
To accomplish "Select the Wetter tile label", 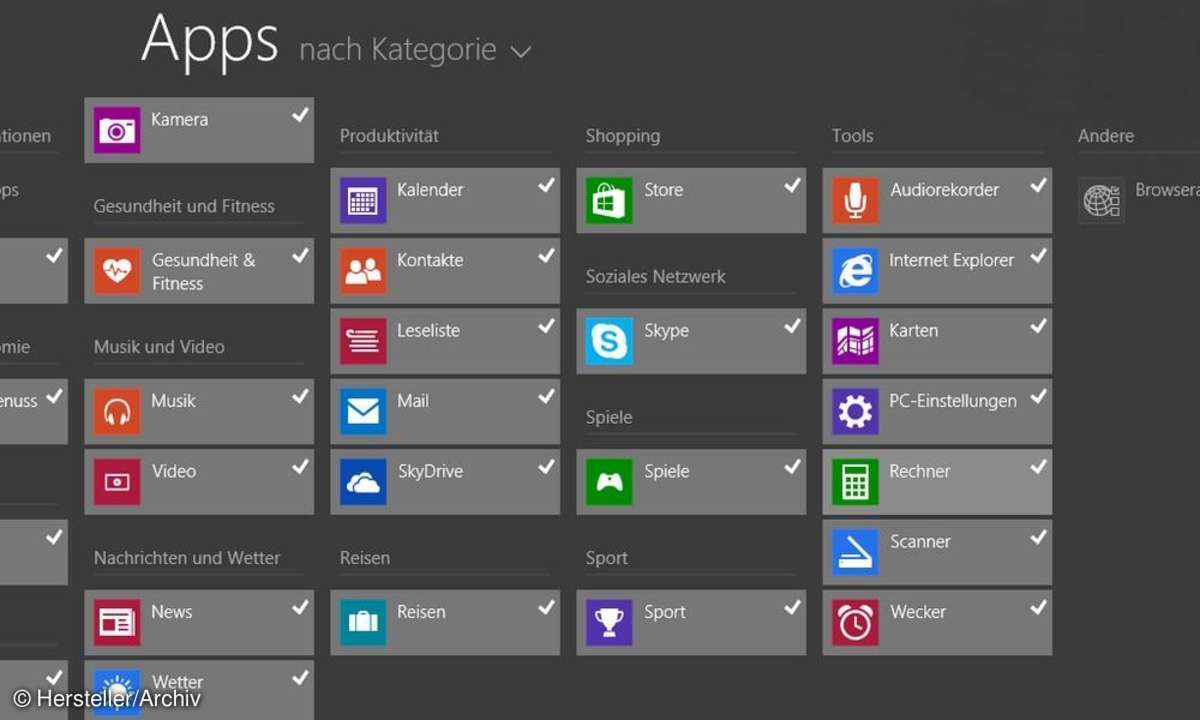I will (x=178, y=683).
